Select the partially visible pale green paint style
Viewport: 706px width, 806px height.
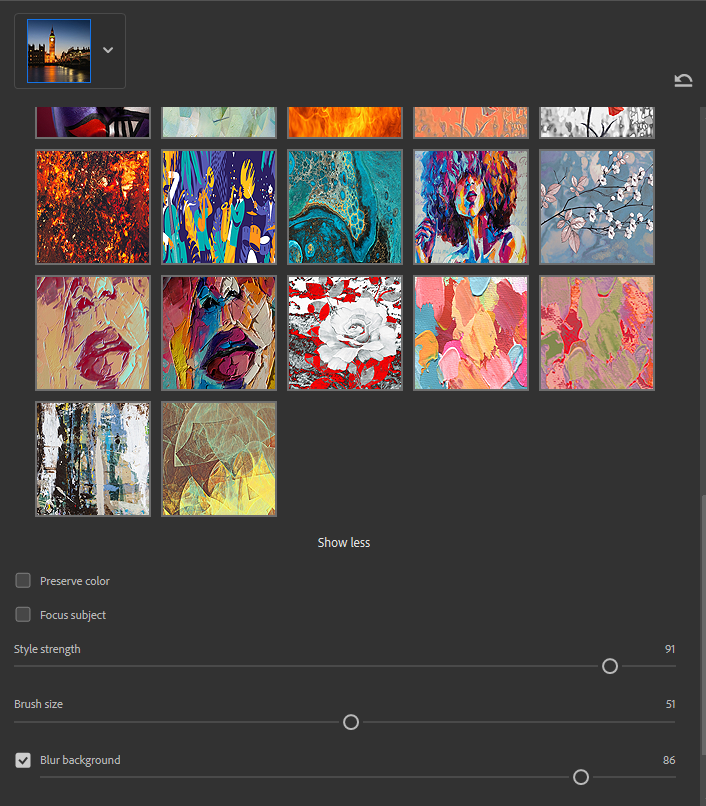tap(219, 122)
